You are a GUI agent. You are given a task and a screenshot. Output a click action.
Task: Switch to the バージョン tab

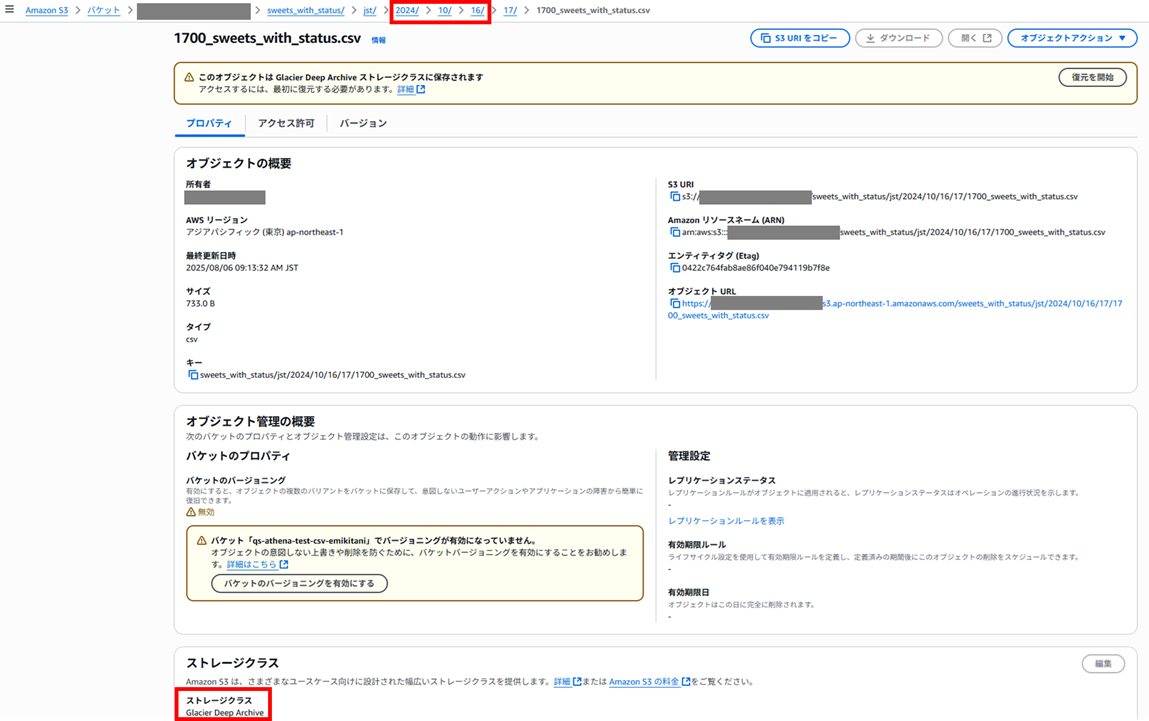coord(363,123)
